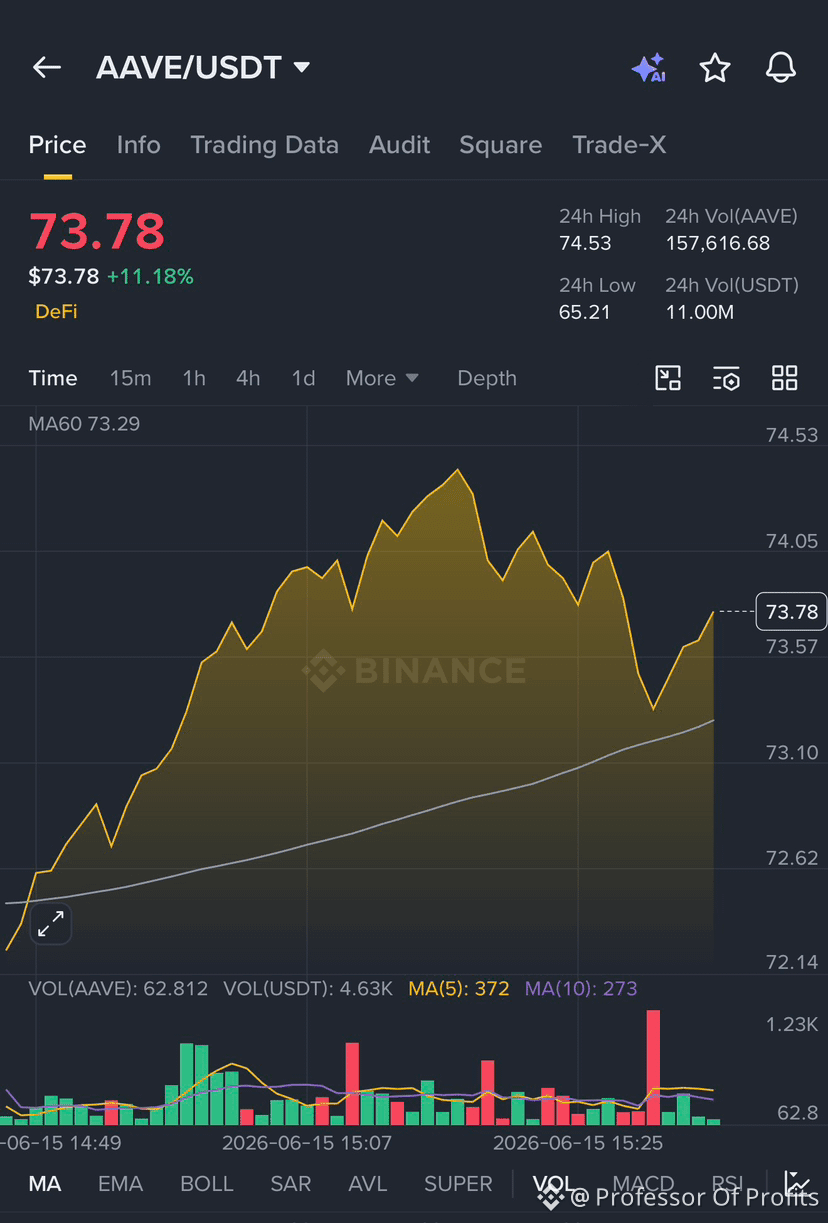Open the Audit tab
This screenshot has height=1223, width=828.
[399, 145]
